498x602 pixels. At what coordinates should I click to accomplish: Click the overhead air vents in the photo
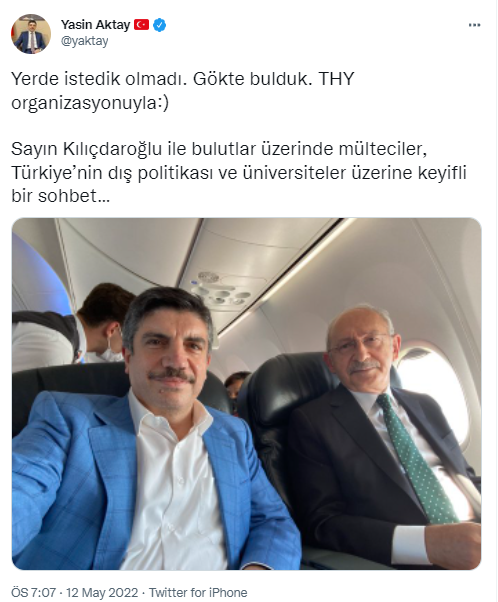coord(220,290)
